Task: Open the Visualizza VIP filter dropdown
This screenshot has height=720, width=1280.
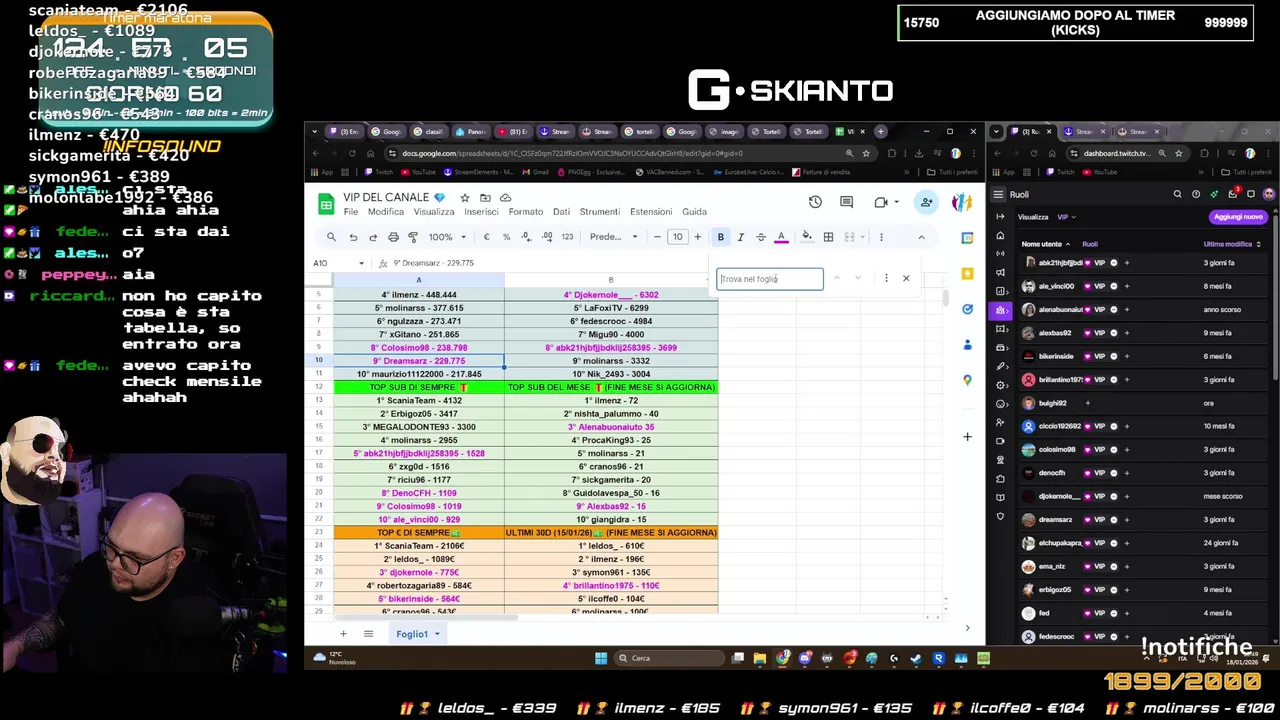Action: (1065, 217)
